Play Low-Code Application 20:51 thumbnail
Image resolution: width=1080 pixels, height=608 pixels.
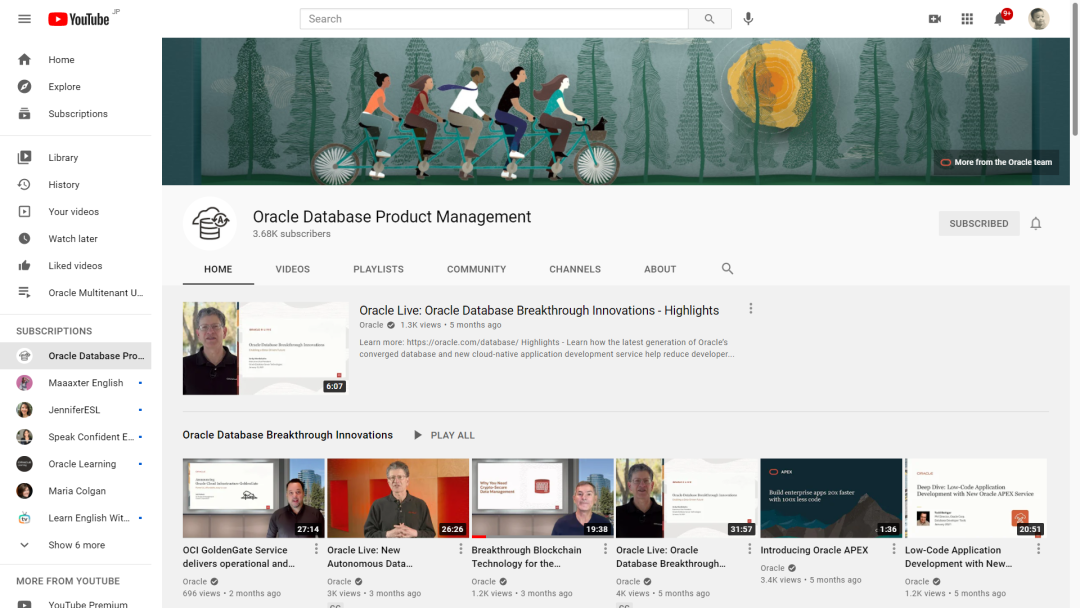pyautogui.click(x=976, y=498)
